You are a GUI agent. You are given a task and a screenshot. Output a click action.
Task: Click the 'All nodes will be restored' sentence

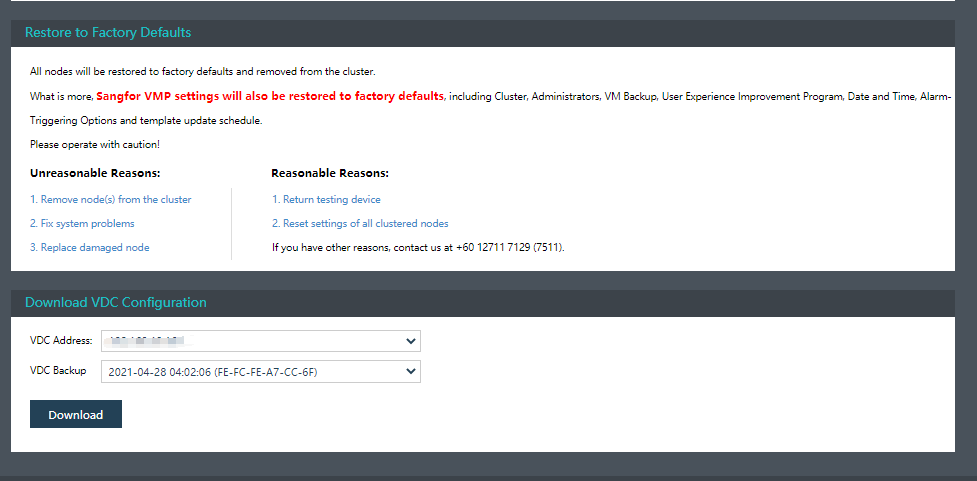[x=203, y=72]
